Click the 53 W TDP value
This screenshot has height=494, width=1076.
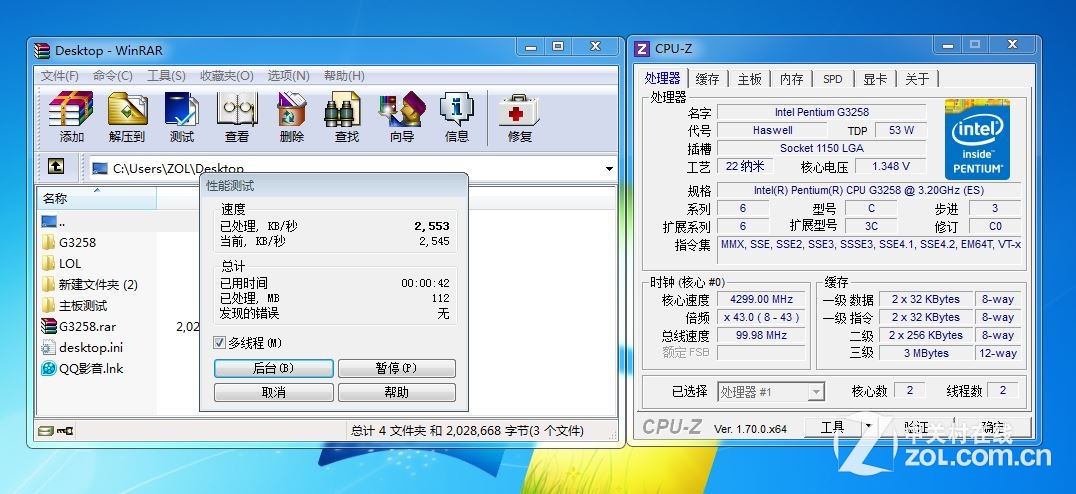pos(901,130)
